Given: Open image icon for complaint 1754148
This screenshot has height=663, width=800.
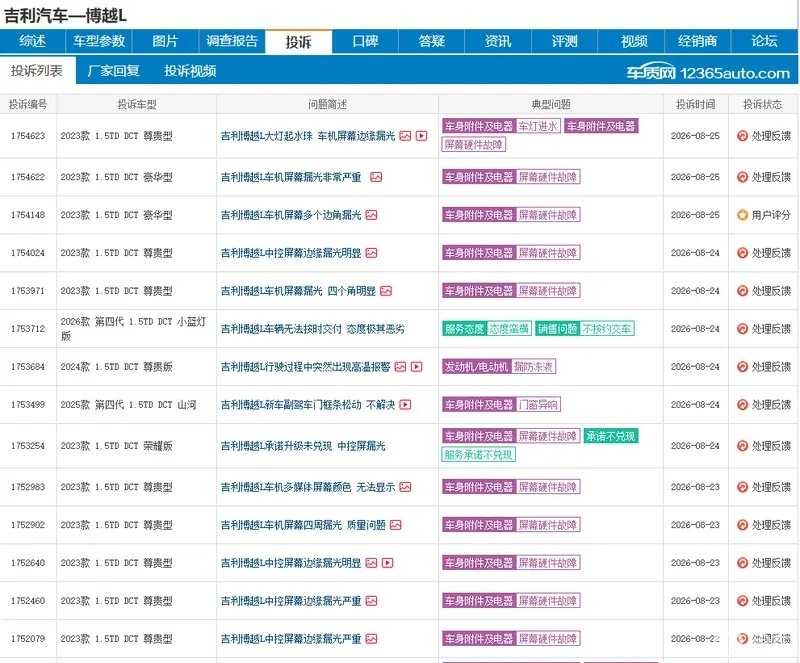Looking at the screenshot, I should (x=371, y=215).
